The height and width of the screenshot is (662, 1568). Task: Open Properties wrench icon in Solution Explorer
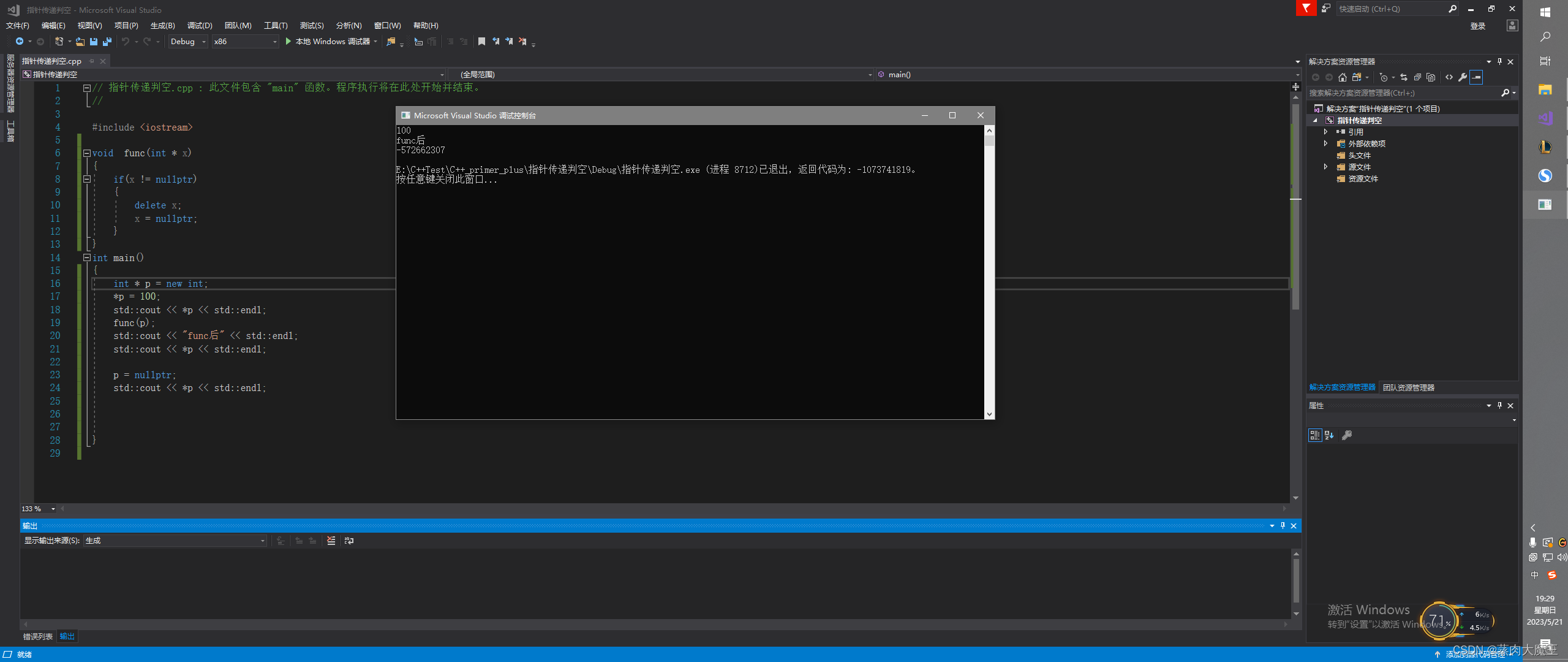click(x=1463, y=77)
